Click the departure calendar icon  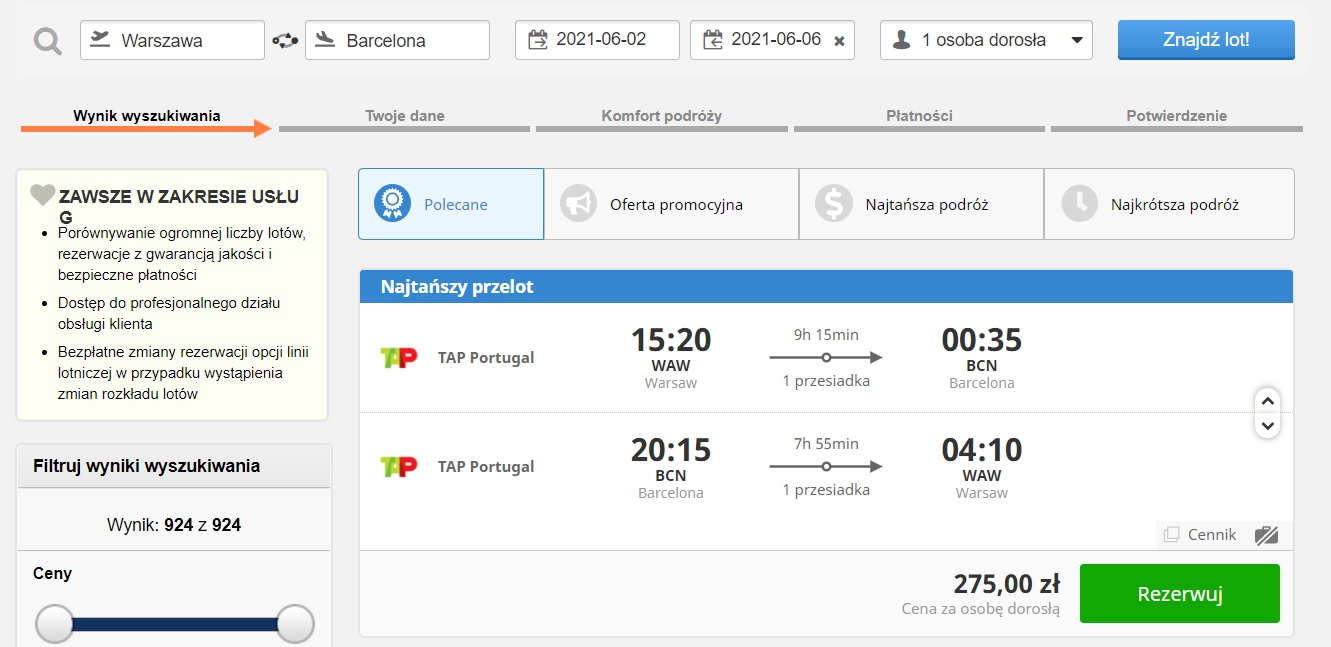coord(538,40)
